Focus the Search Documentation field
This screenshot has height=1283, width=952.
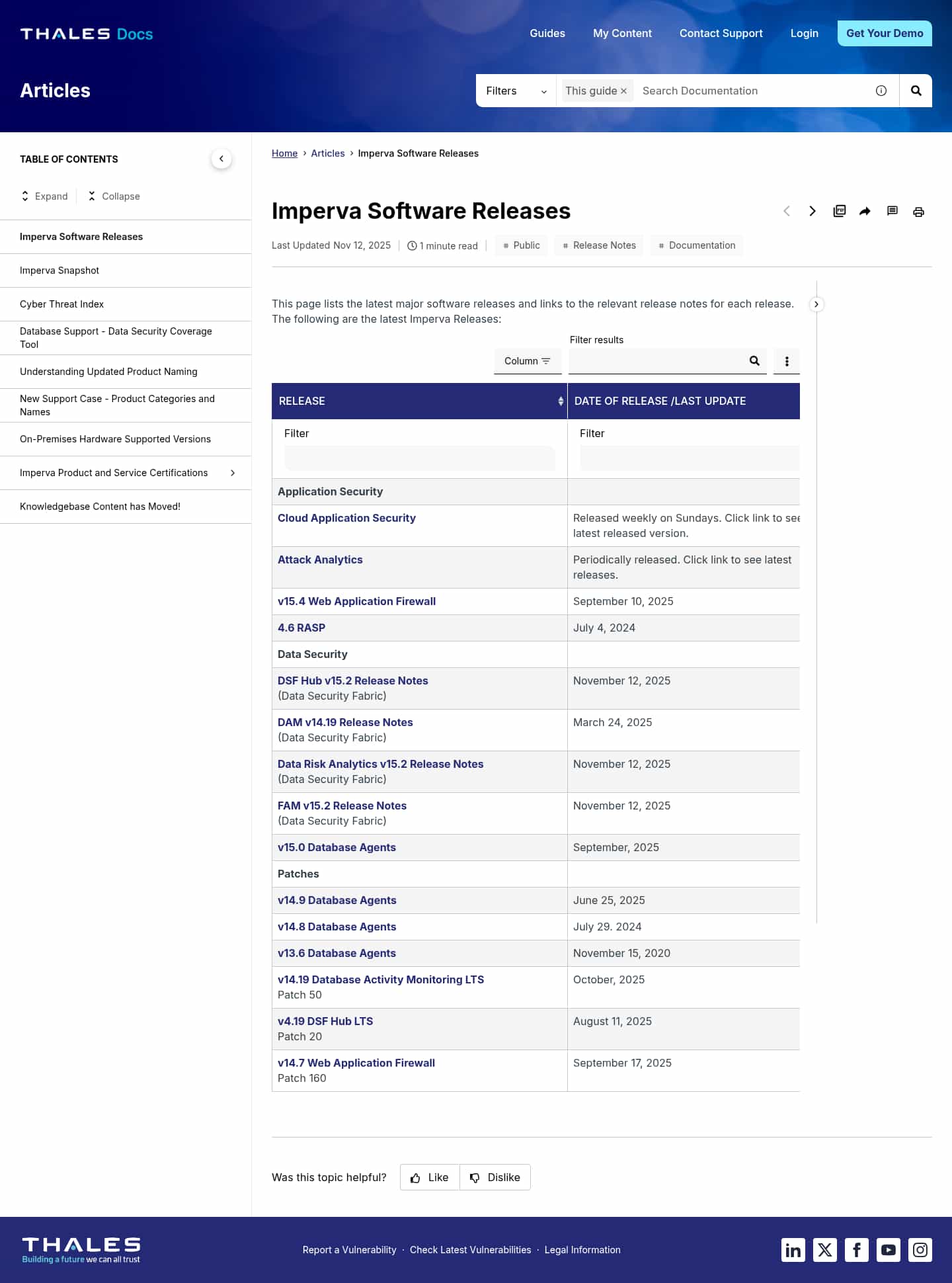[754, 91]
